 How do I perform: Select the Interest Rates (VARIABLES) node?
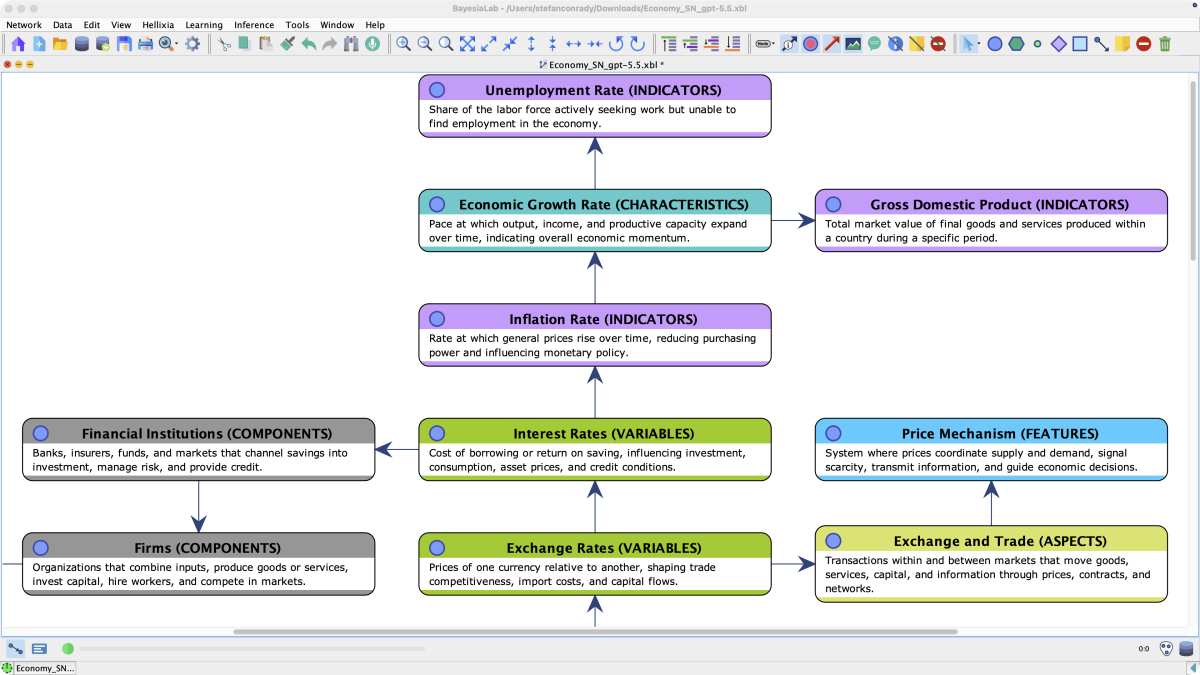[x=595, y=449]
